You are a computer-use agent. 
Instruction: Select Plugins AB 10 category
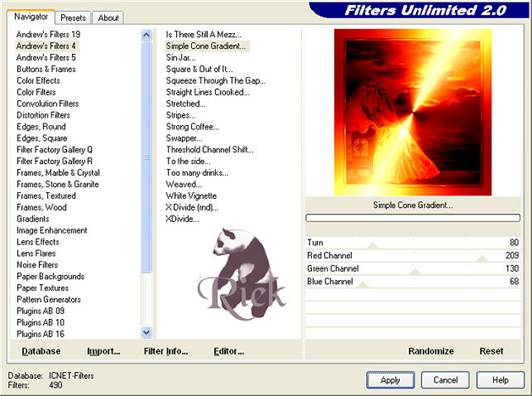click(40, 322)
